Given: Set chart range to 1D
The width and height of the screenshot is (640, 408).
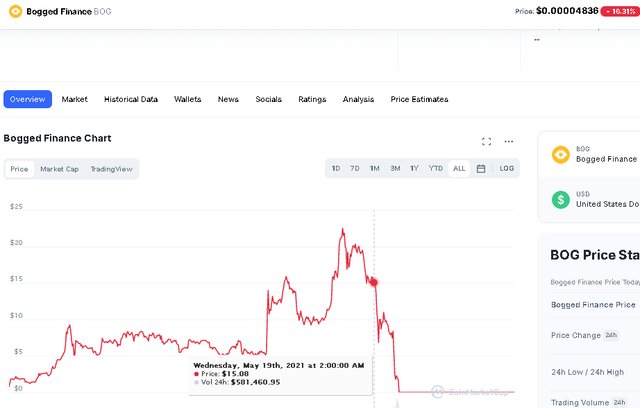Looking at the screenshot, I should [336, 169].
